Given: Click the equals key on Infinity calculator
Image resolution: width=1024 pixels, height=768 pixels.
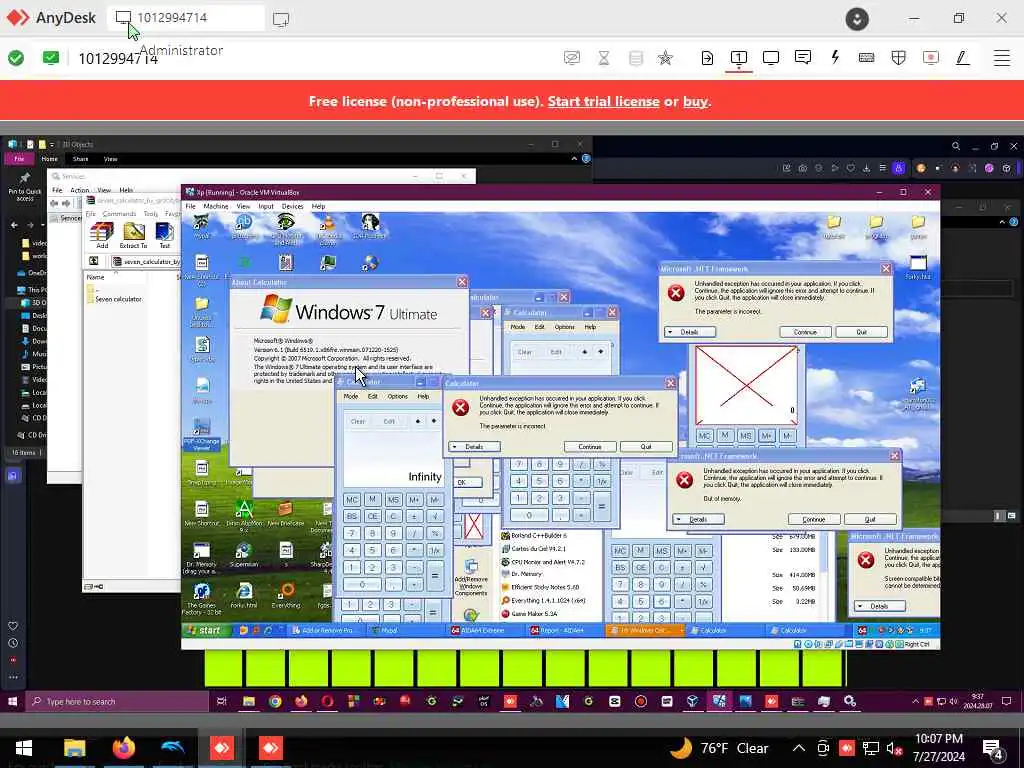Looking at the screenshot, I should pos(435,576).
